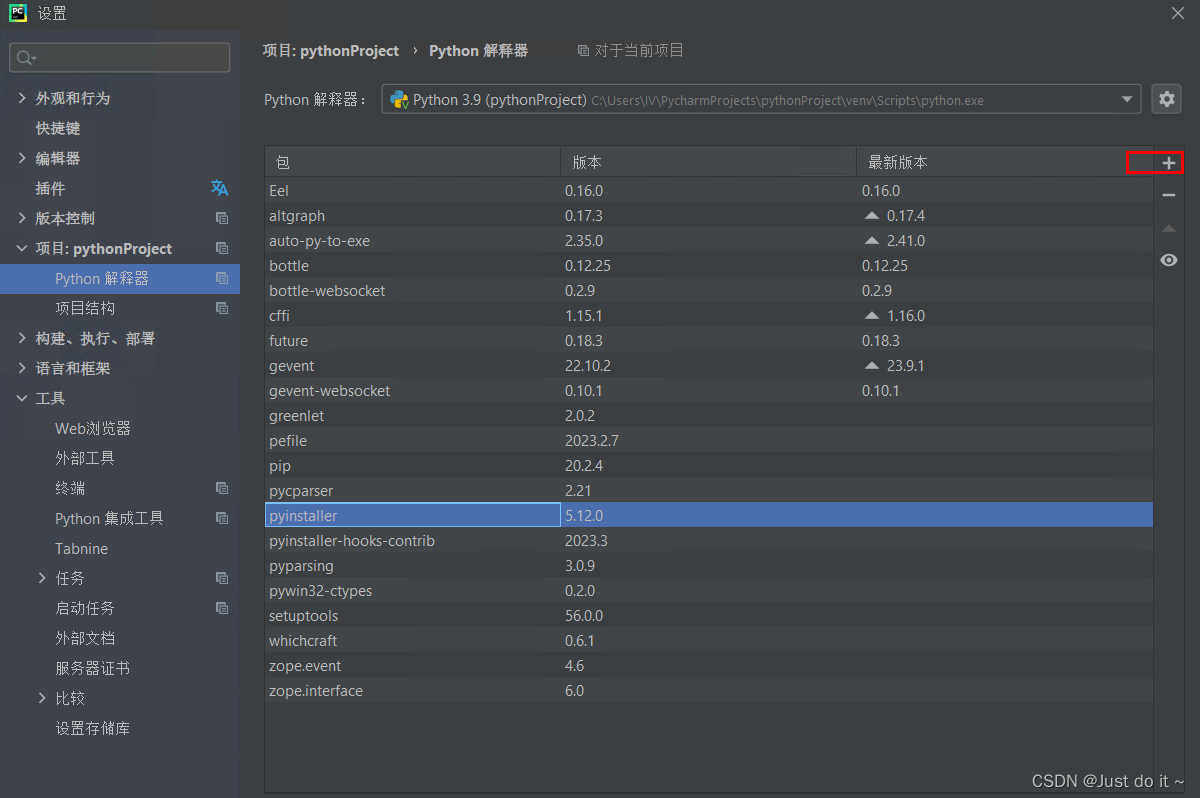This screenshot has width=1200, height=798.
Task: Collapse the 工具 section chevron
Action: pyautogui.click(x=22, y=398)
